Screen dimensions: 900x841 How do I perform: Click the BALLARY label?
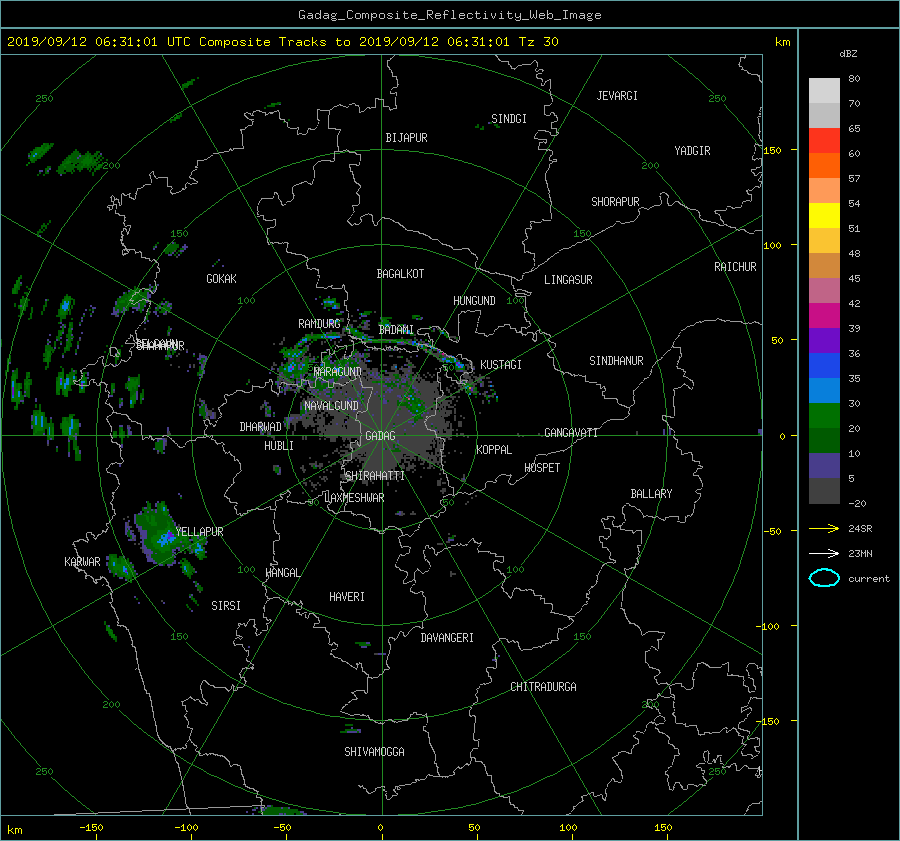point(651,494)
